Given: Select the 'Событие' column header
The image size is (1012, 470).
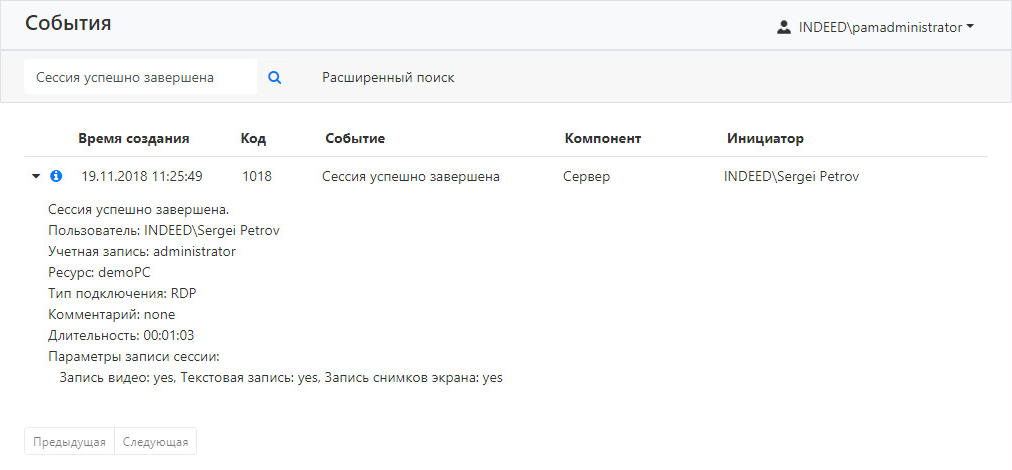Looking at the screenshot, I should pos(355,138).
